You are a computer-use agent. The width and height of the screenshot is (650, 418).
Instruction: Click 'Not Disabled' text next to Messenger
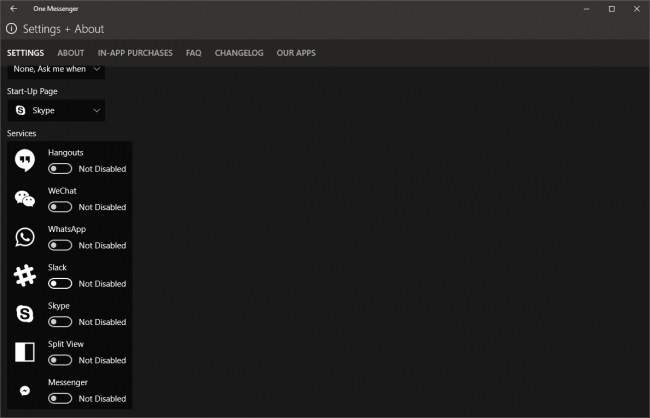coord(102,399)
